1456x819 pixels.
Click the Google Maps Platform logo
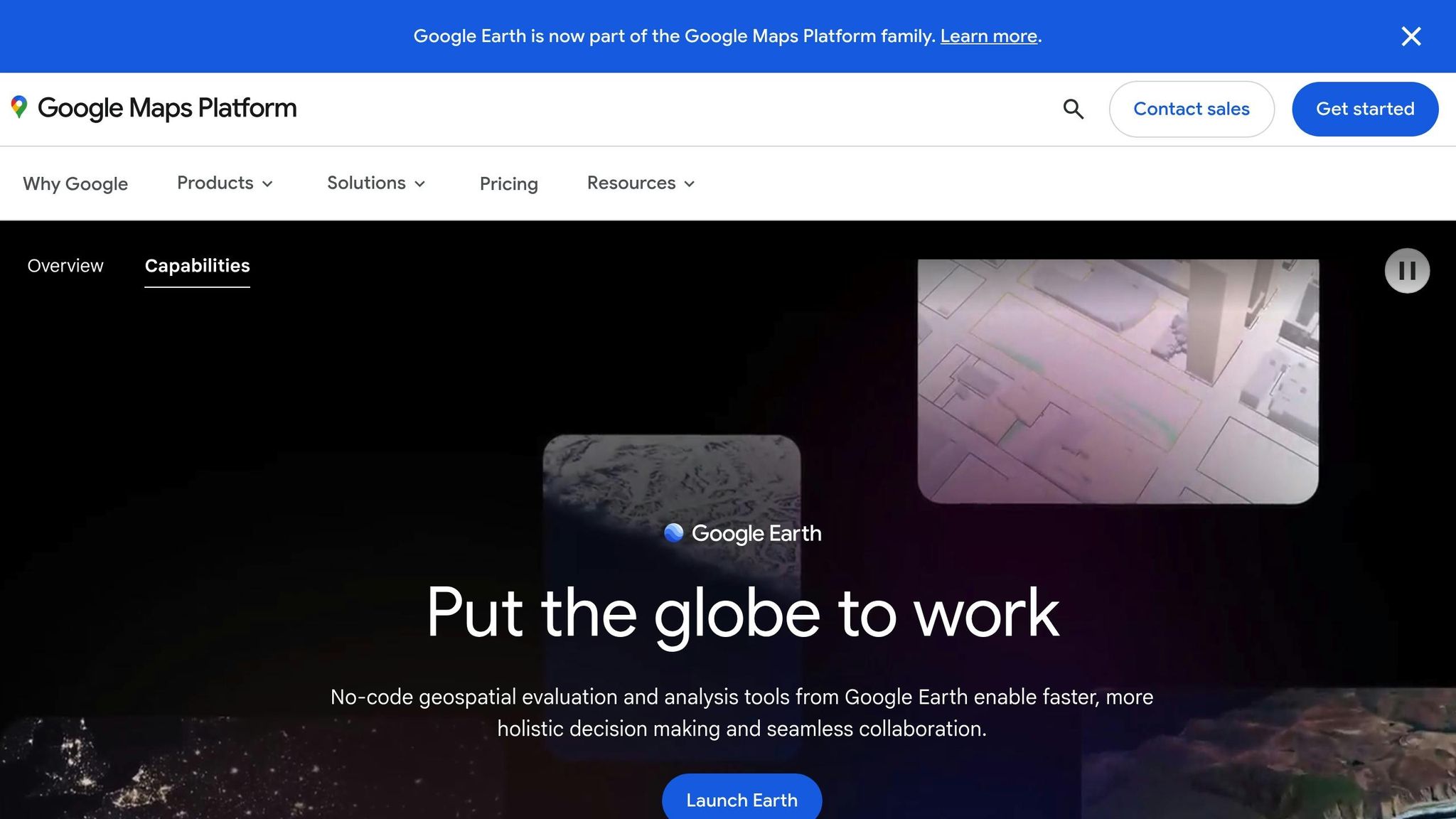154,108
